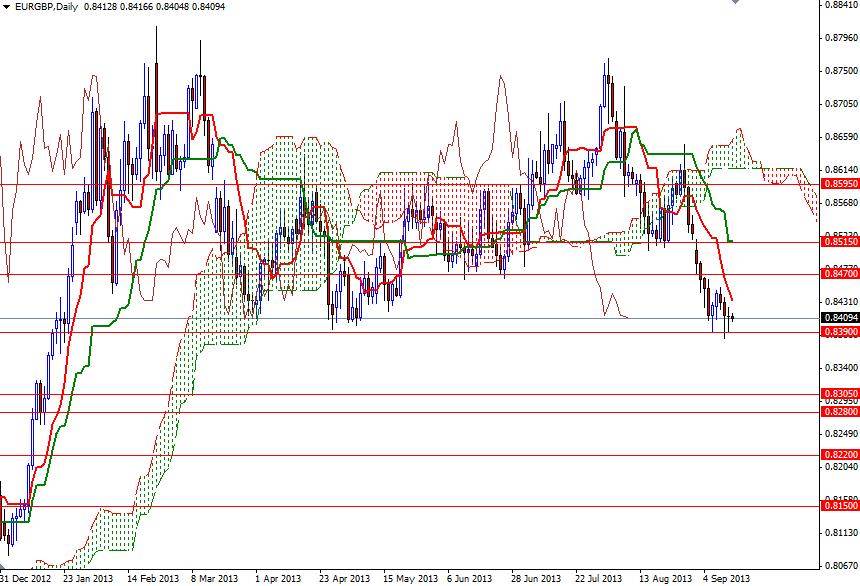
Task: Select the 0.83900 support level label
Action: click(x=840, y=332)
